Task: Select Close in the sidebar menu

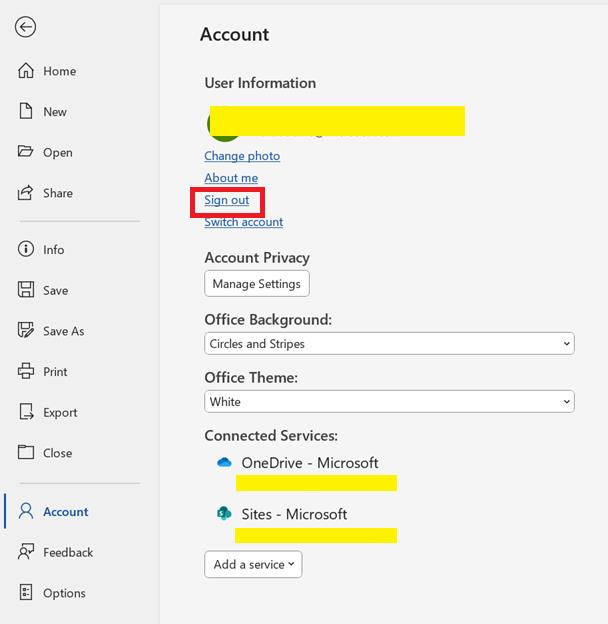Action: tap(58, 453)
